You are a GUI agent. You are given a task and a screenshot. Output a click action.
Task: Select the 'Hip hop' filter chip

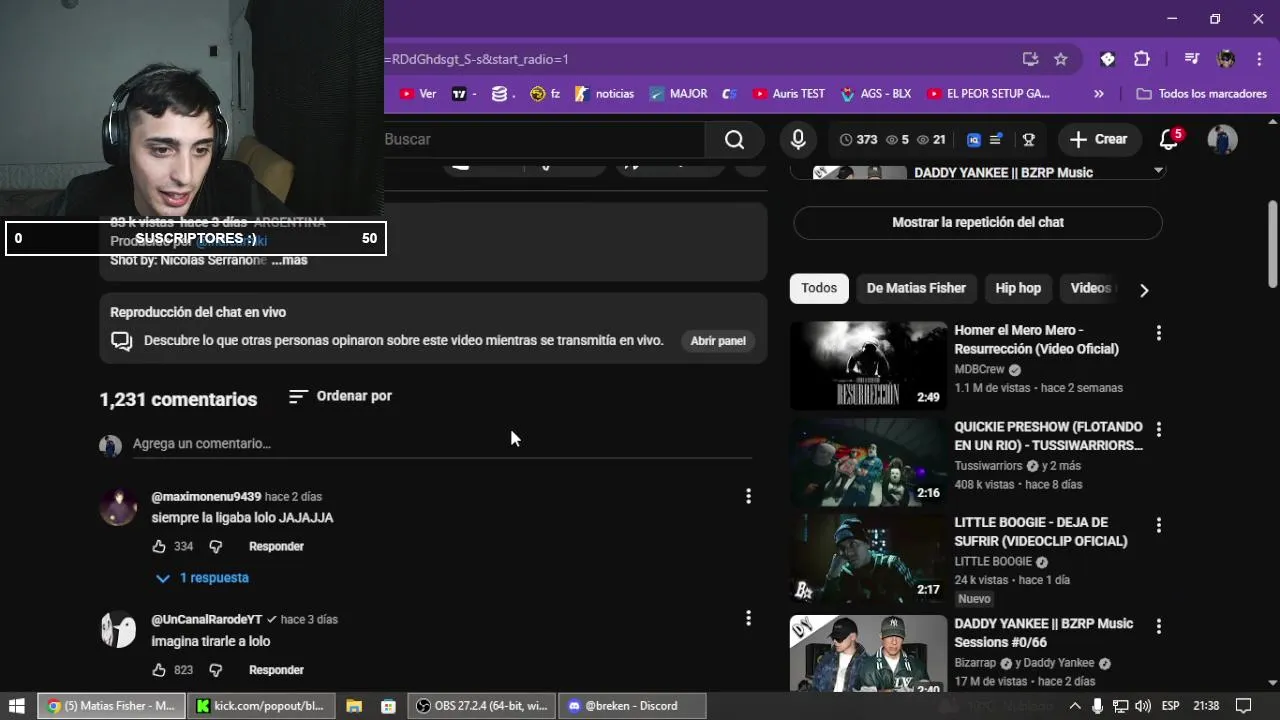(x=1018, y=288)
